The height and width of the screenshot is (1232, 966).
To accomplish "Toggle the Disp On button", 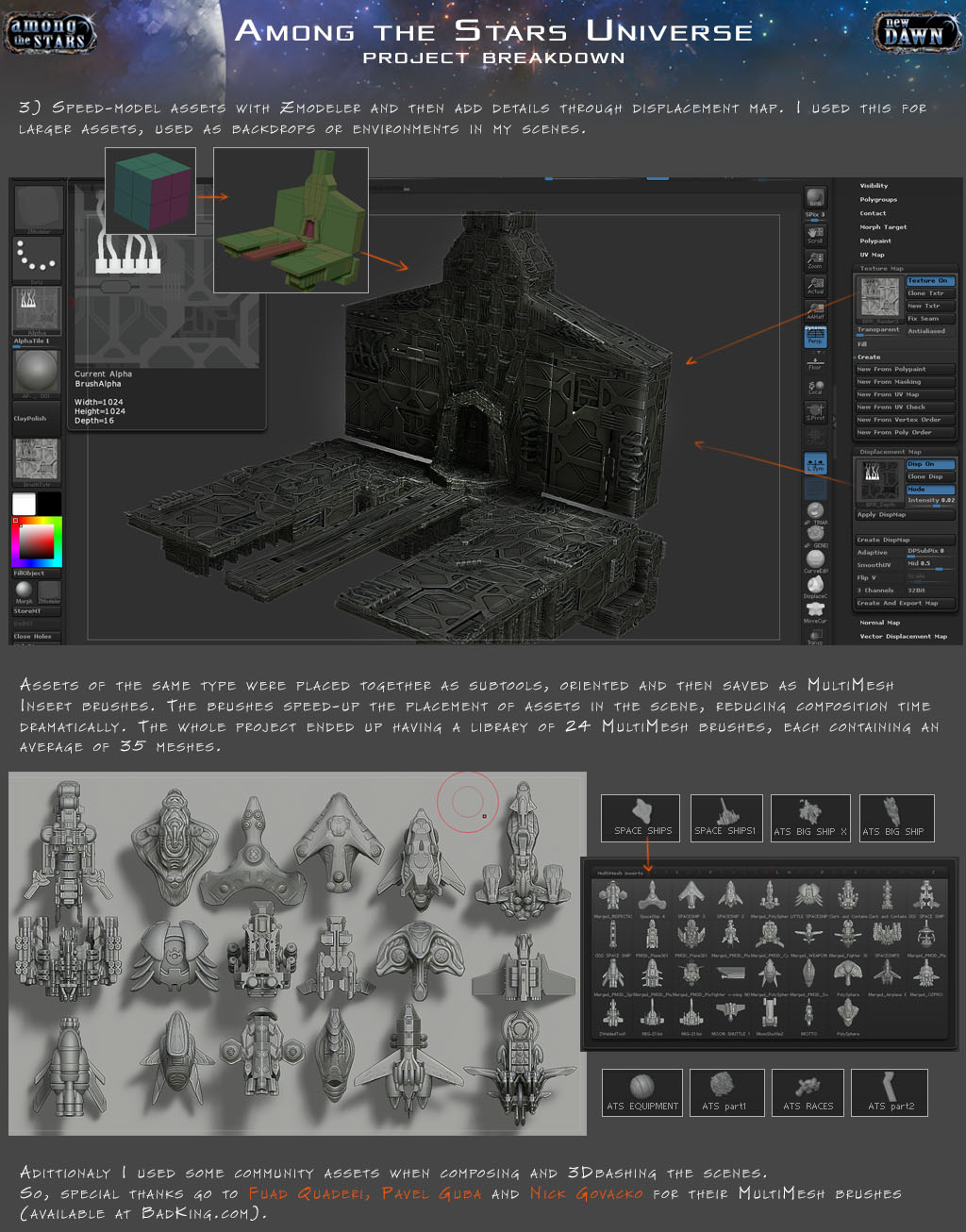I will click(x=931, y=464).
